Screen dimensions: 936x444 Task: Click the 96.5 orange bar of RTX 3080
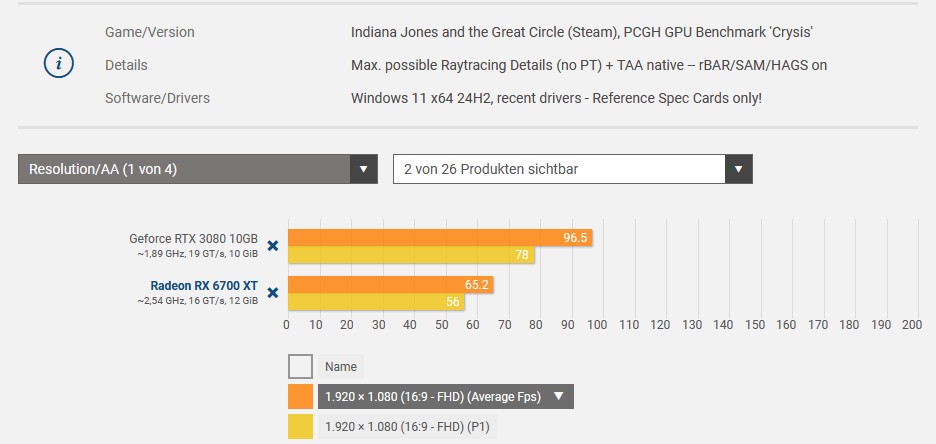(440, 238)
